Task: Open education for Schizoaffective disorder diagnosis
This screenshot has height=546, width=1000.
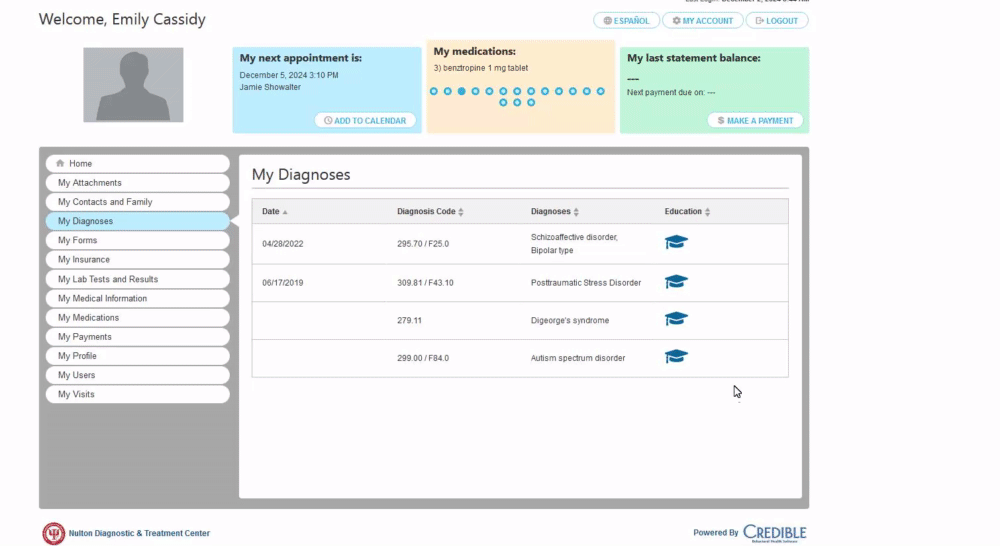Action: click(676, 242)
